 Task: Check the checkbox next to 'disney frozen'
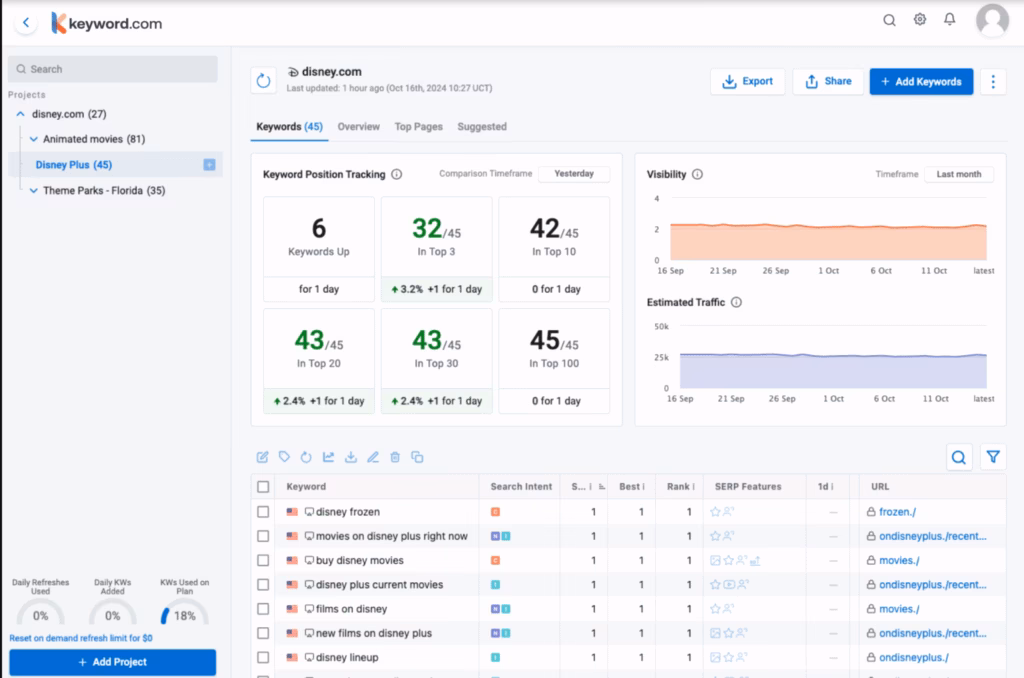pos(263,511)
